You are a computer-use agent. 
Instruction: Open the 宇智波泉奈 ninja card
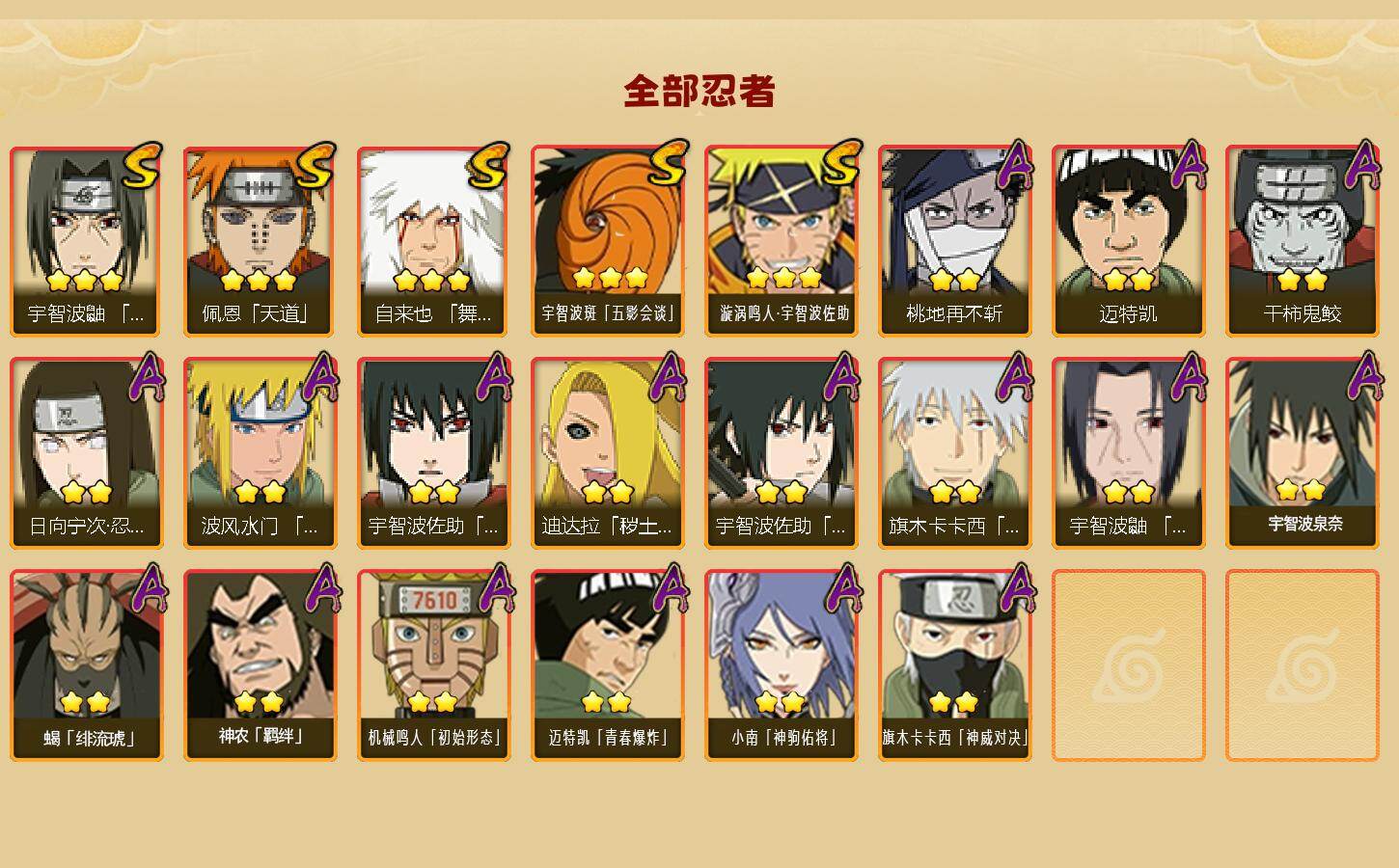[x=1302, y=453]
